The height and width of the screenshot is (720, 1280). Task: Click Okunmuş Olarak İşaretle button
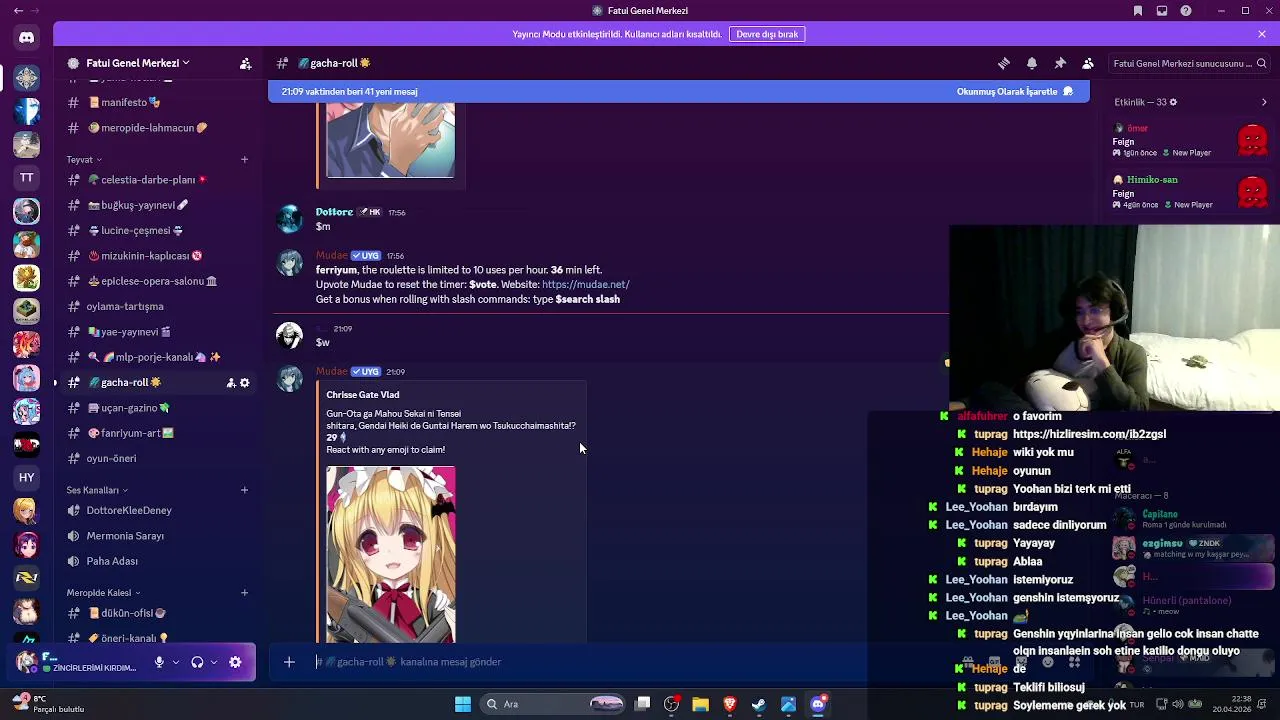(x=1014, y=92)
